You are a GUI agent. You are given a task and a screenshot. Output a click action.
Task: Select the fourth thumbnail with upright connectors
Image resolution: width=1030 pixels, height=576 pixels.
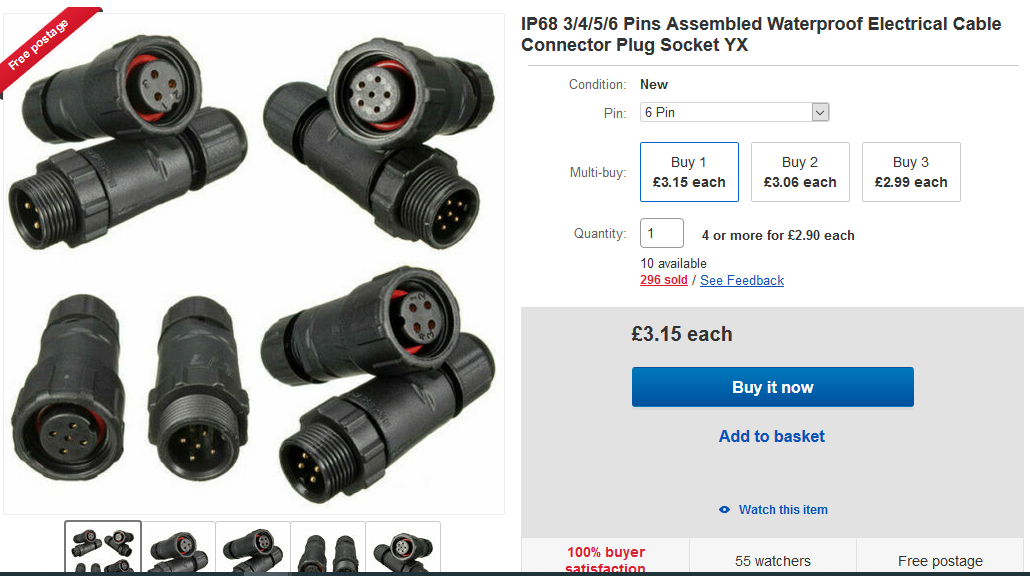(328, 548)
